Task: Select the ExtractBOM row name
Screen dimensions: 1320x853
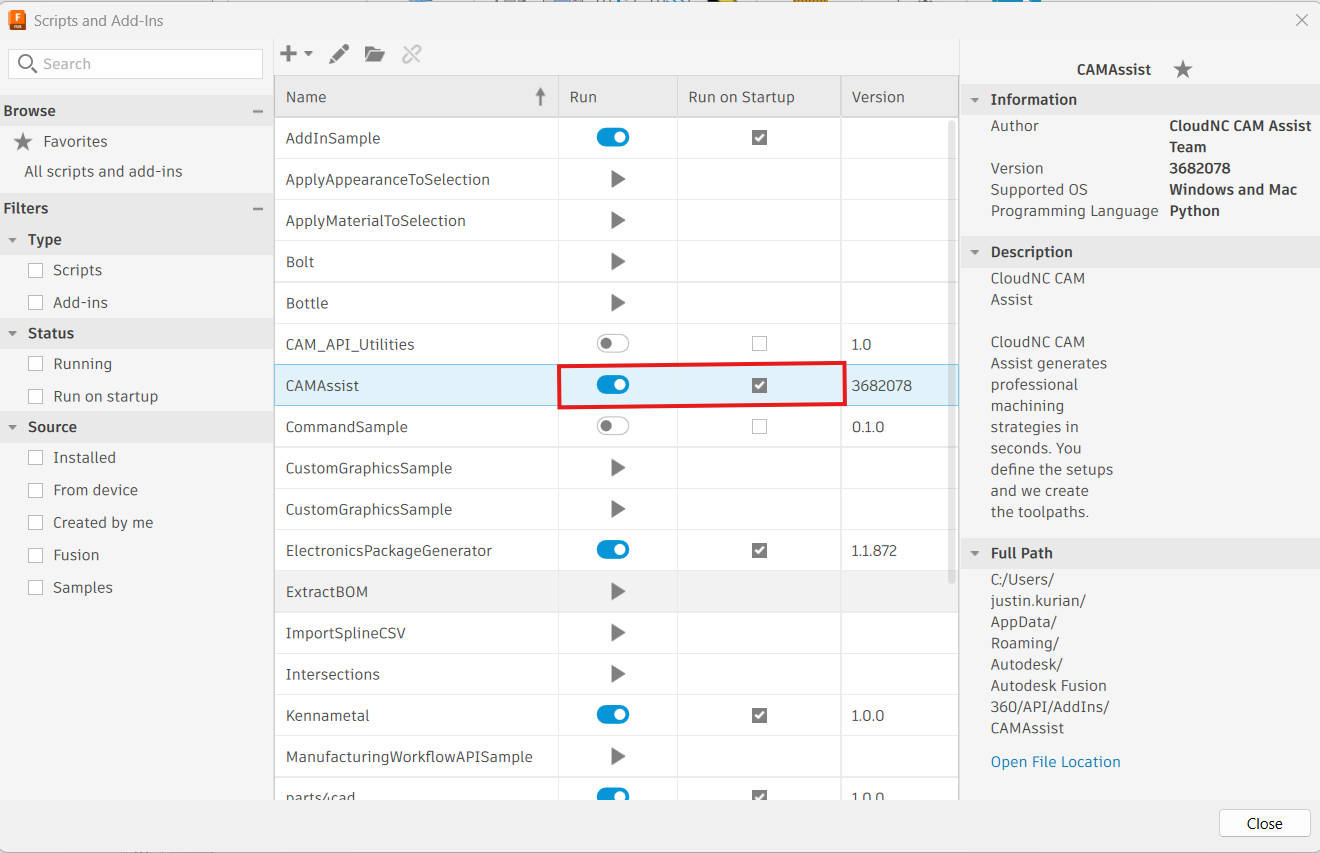Action: [x=327, y=591]
